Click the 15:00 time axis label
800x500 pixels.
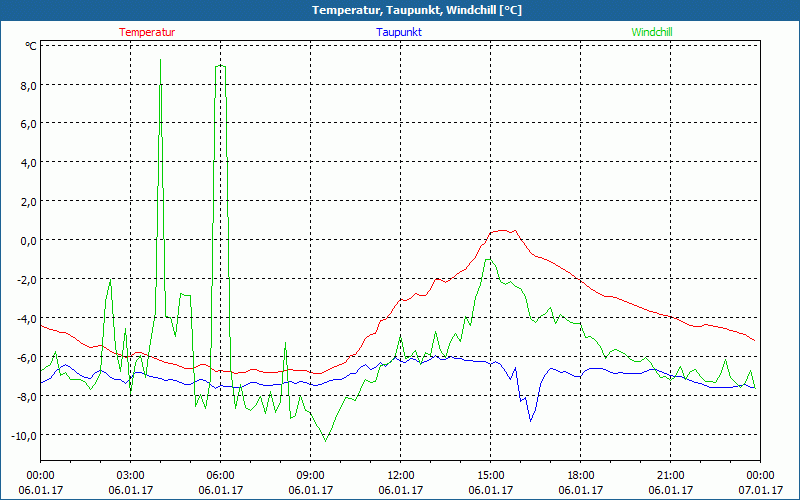pos(491,476)
